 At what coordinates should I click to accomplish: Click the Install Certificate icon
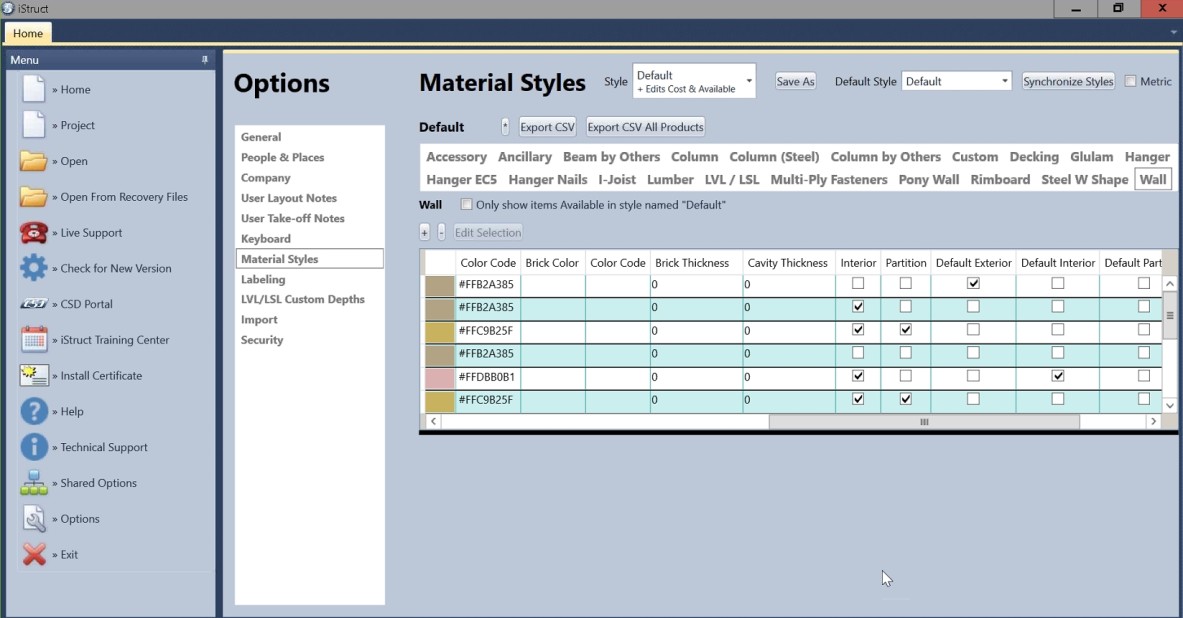(34, 376)
